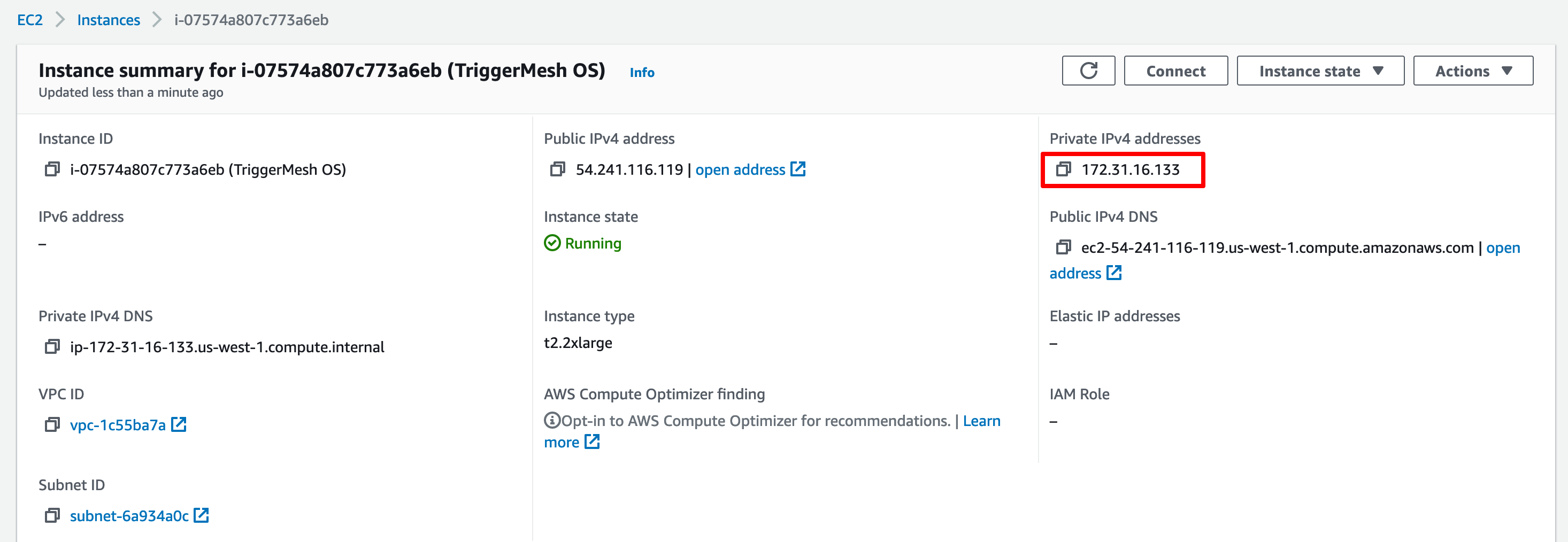Copy the VPC ID vpc-1c55ba7a
Viewport: 1568px width, 542px height.
click(x=52, y=424)
